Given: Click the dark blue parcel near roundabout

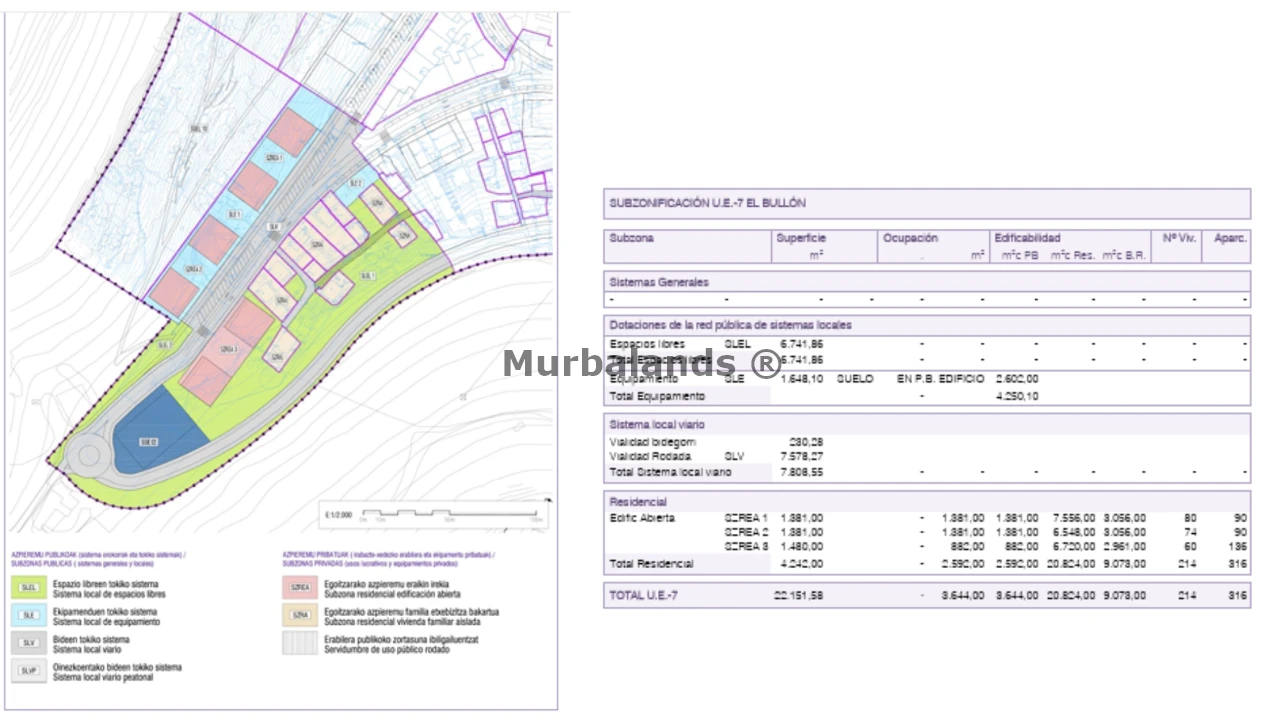Looking at the screenshot, I should (x=159, y=431).
